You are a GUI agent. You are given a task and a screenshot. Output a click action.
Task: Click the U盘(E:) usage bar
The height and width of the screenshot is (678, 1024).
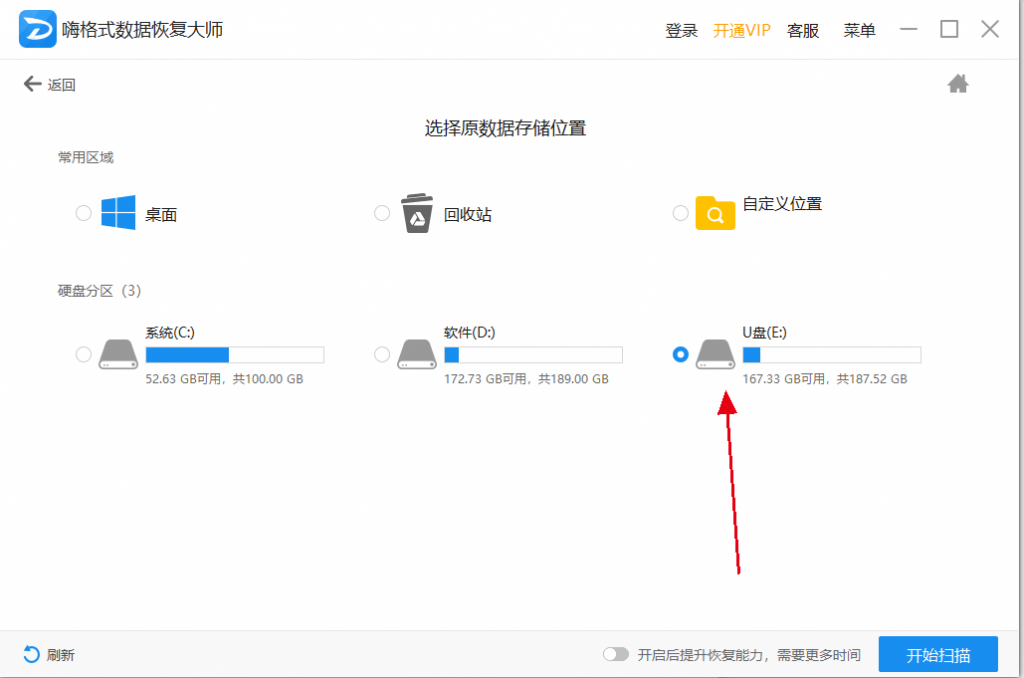point(832,355)
